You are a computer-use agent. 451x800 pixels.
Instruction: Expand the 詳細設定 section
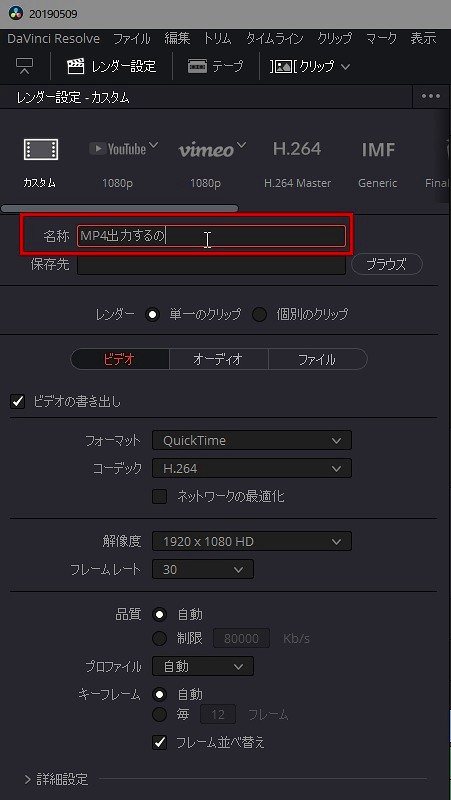point(57,779)
